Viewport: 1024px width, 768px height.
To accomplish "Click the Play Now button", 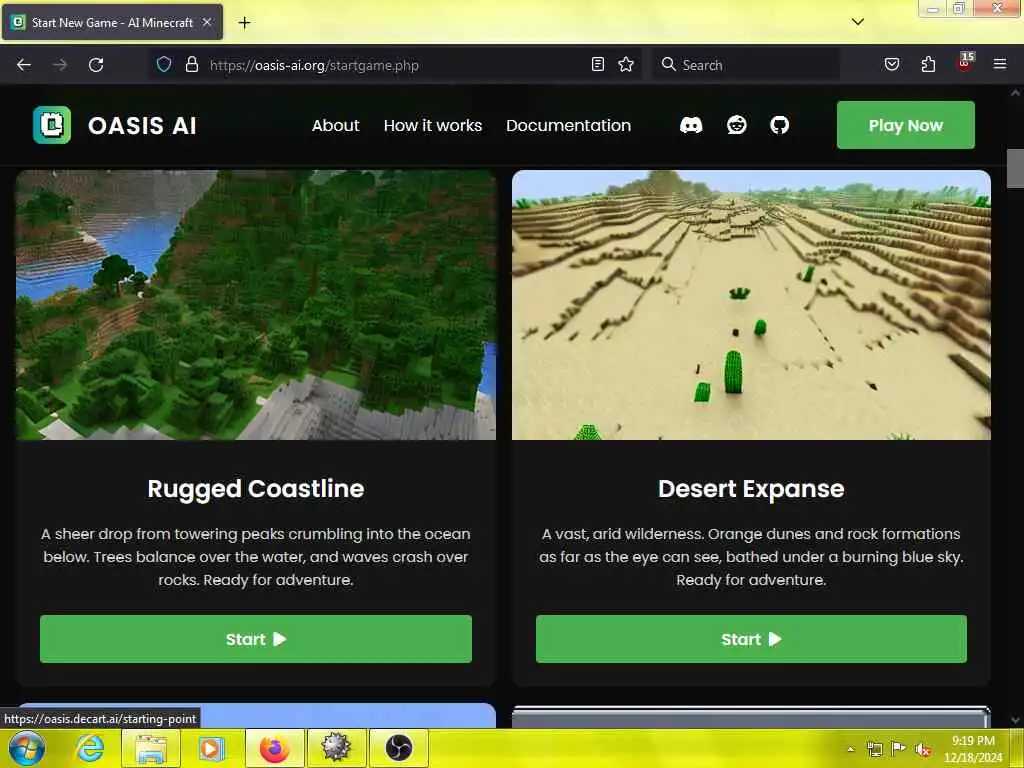I will coord(906,125).
